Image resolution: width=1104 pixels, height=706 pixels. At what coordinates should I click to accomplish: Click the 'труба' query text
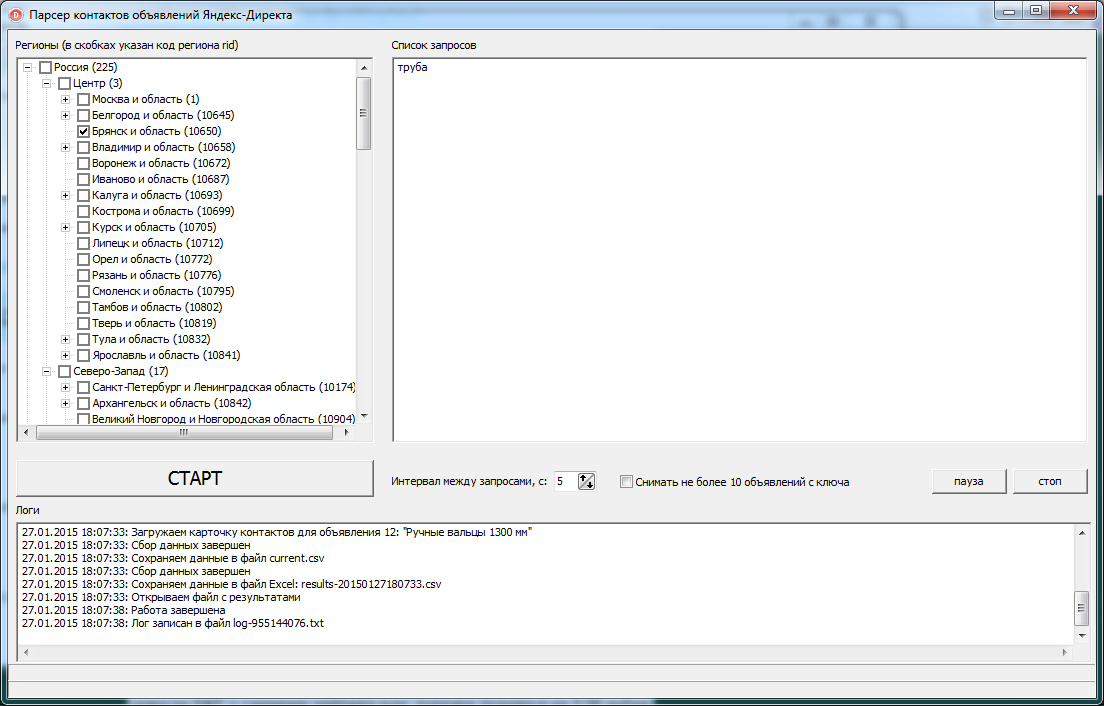tap(413, 68)
